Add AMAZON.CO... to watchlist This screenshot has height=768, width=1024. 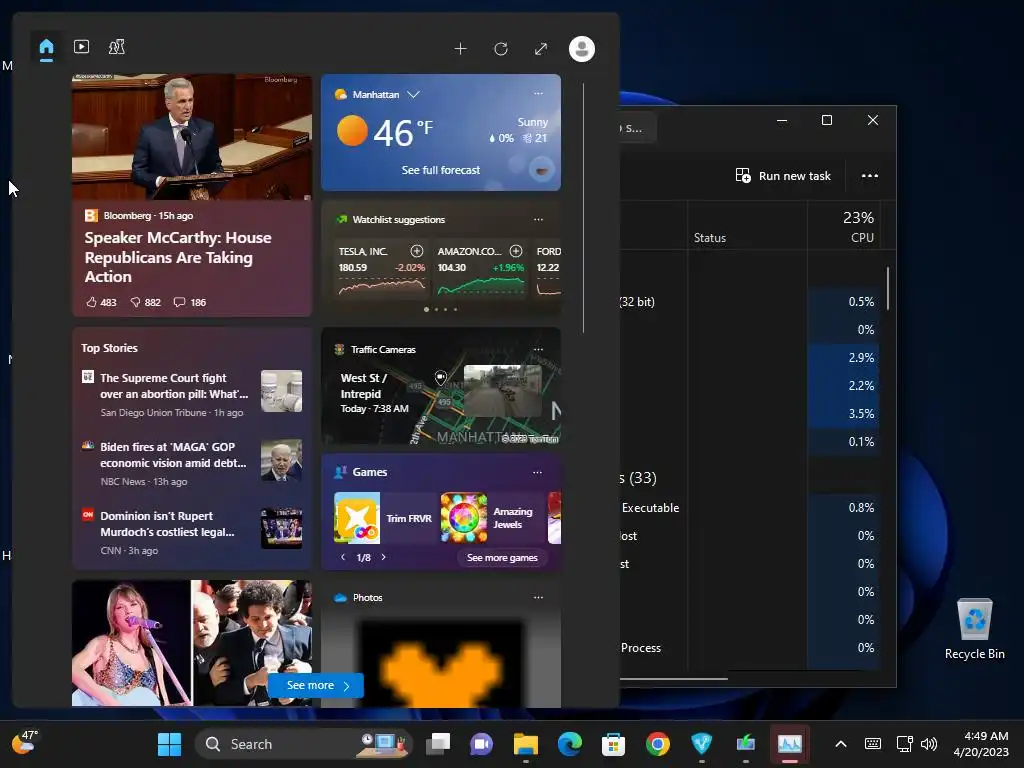click(x=516, y=251)
